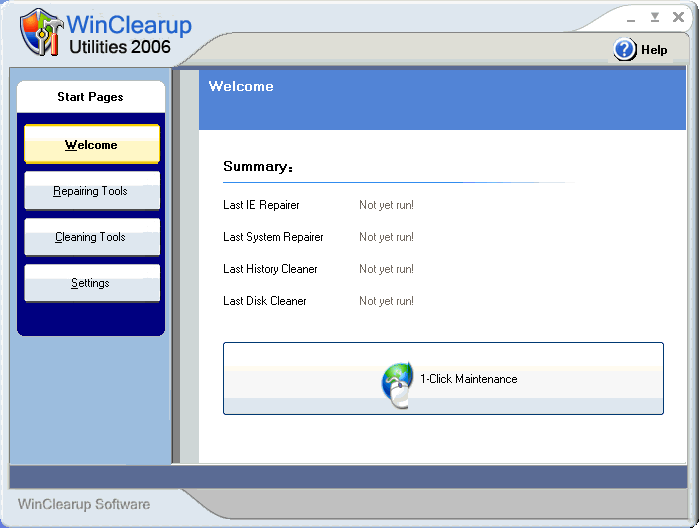Switch to Repairing Tools page
The height and width of the screenshot is (528, 699).
[92, 190]
